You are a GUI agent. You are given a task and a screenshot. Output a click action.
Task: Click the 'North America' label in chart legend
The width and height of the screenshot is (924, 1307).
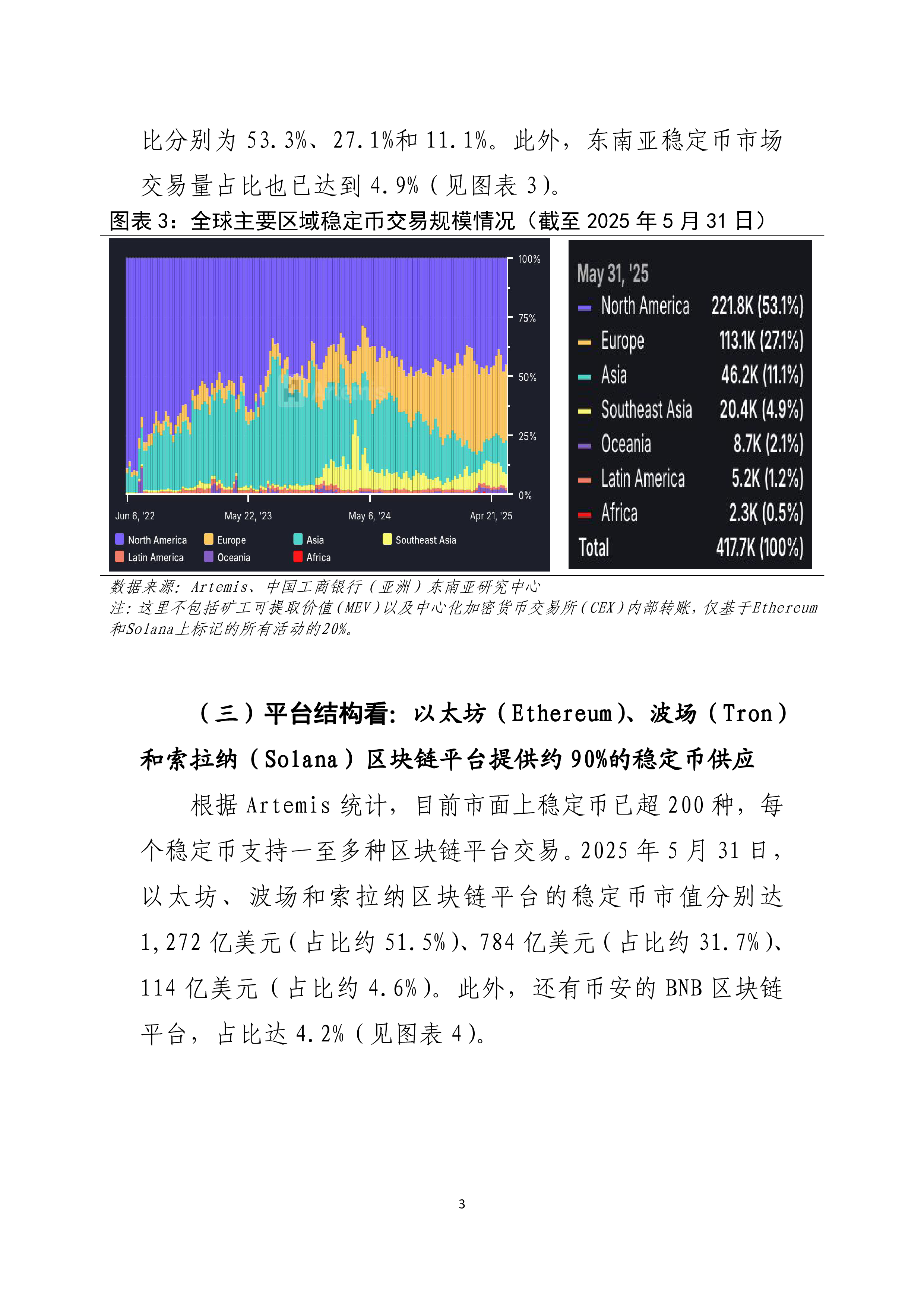157,539
